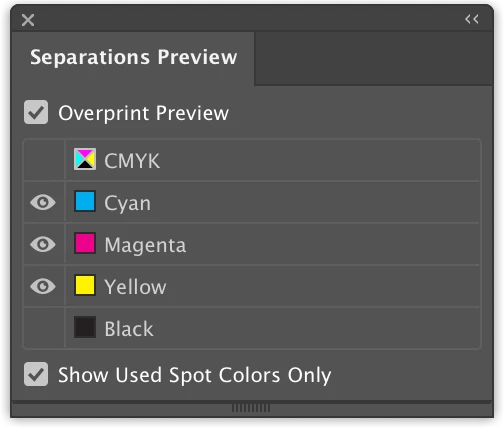Viewport: 504px width, 432px height.
Task: Collapse panel with double chevron icon
Action: [x=472, y=19]
